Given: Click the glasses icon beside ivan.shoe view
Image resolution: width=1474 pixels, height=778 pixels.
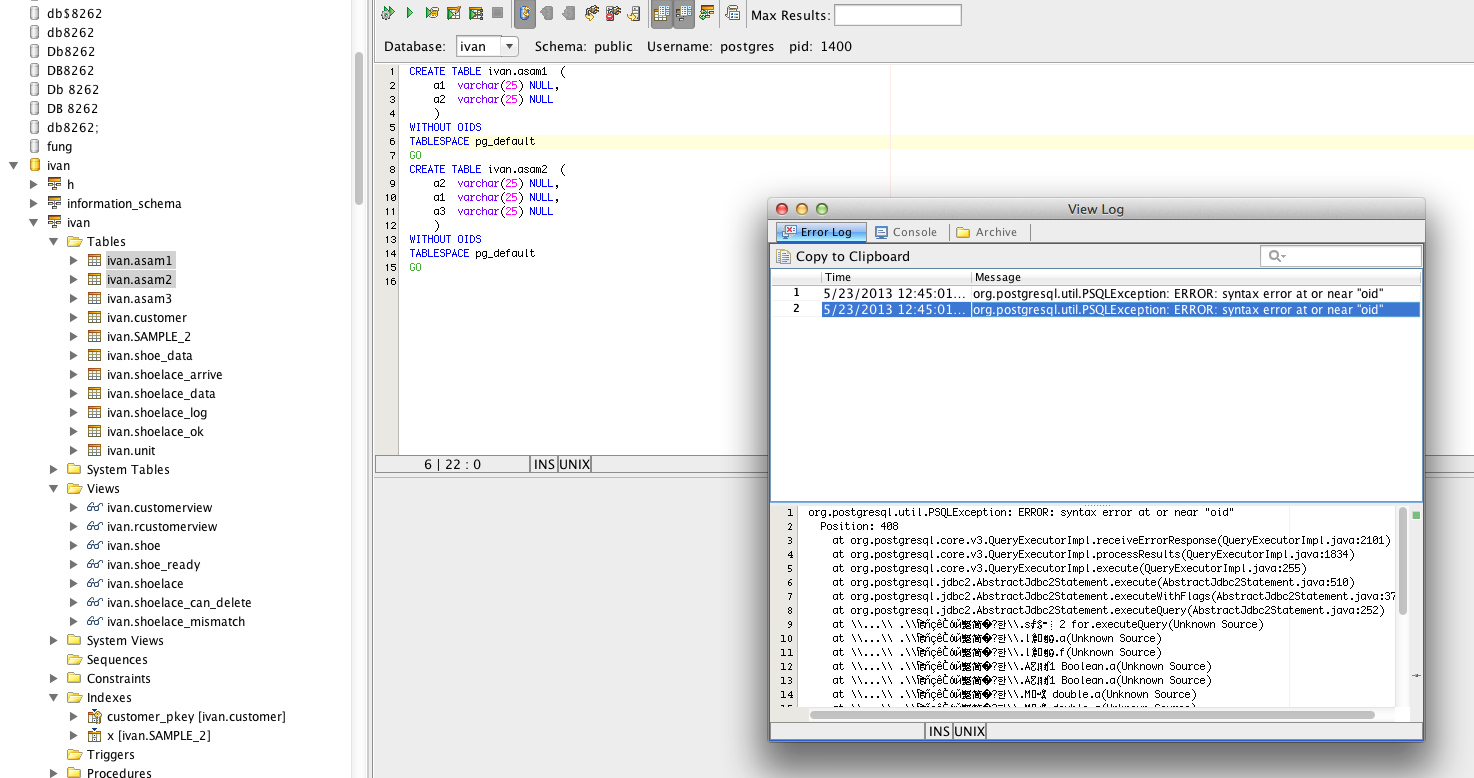Looking at the screenshot, I should [x=95, y=546].
